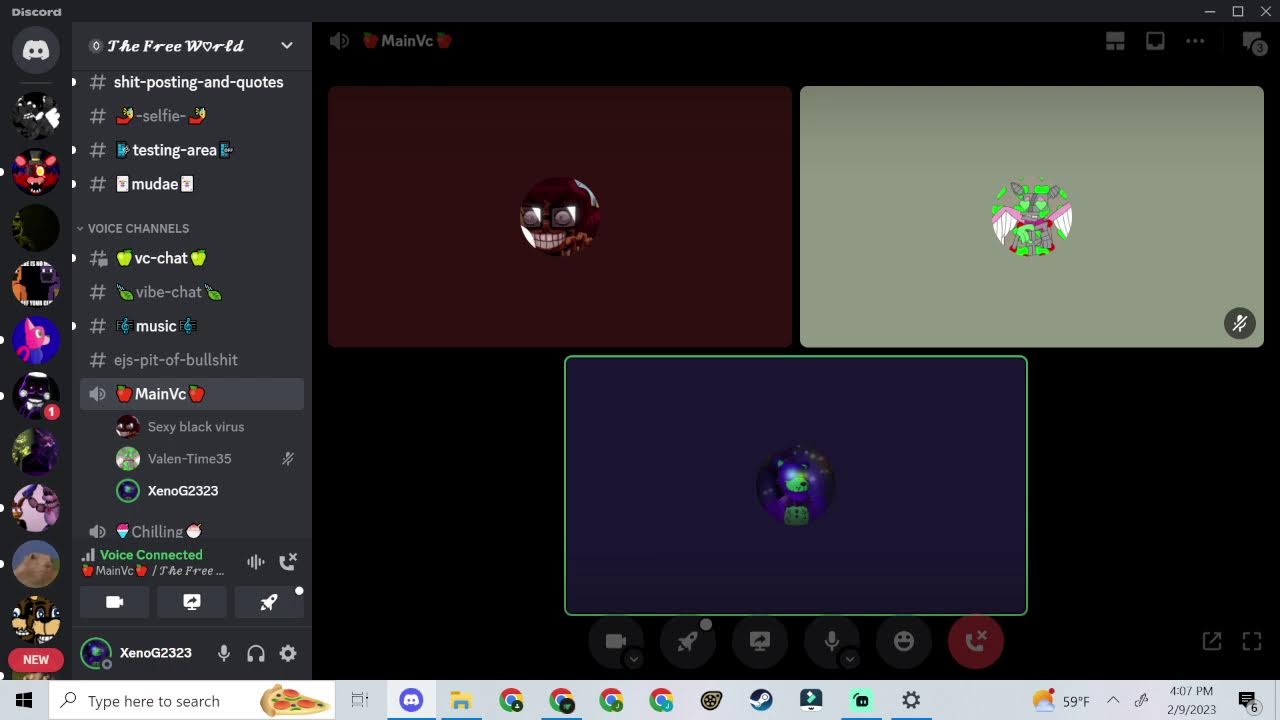This screenshot has height=720, width=1280.
Task: Open the vibe-chat channel
Action: click(192, 292)
